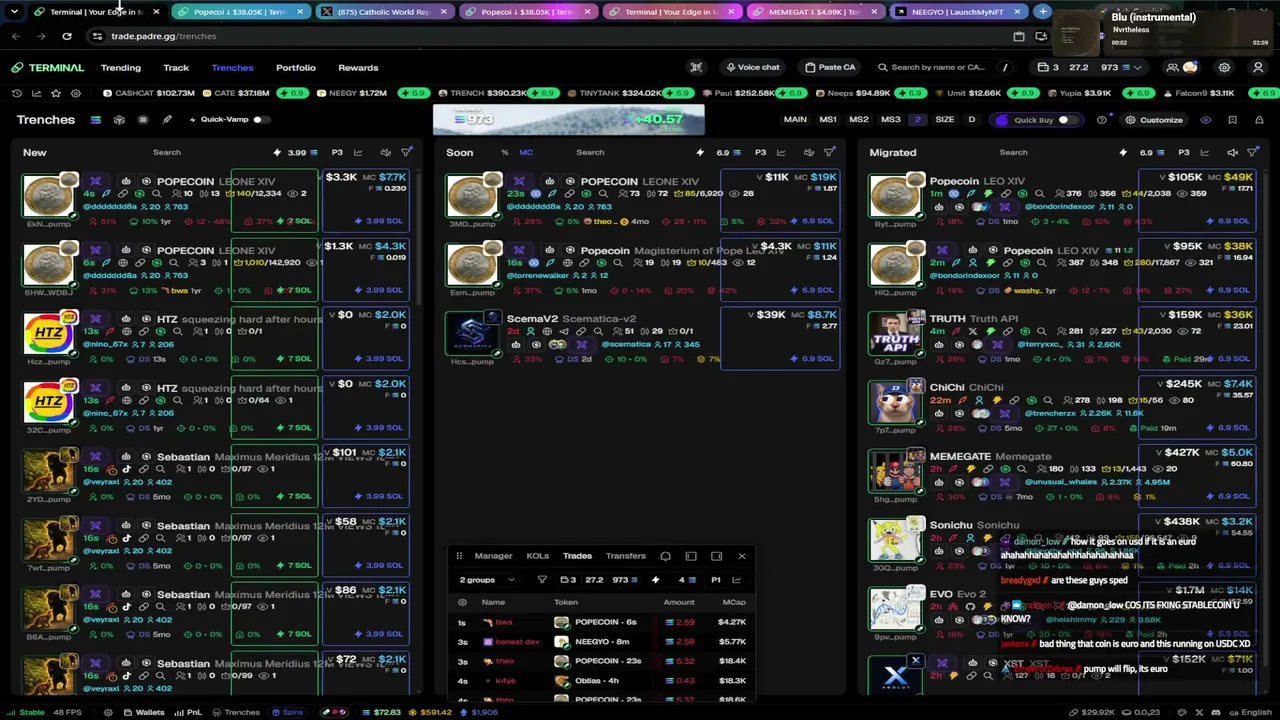Click the Search field in Migrated column

click(1013, 153)
